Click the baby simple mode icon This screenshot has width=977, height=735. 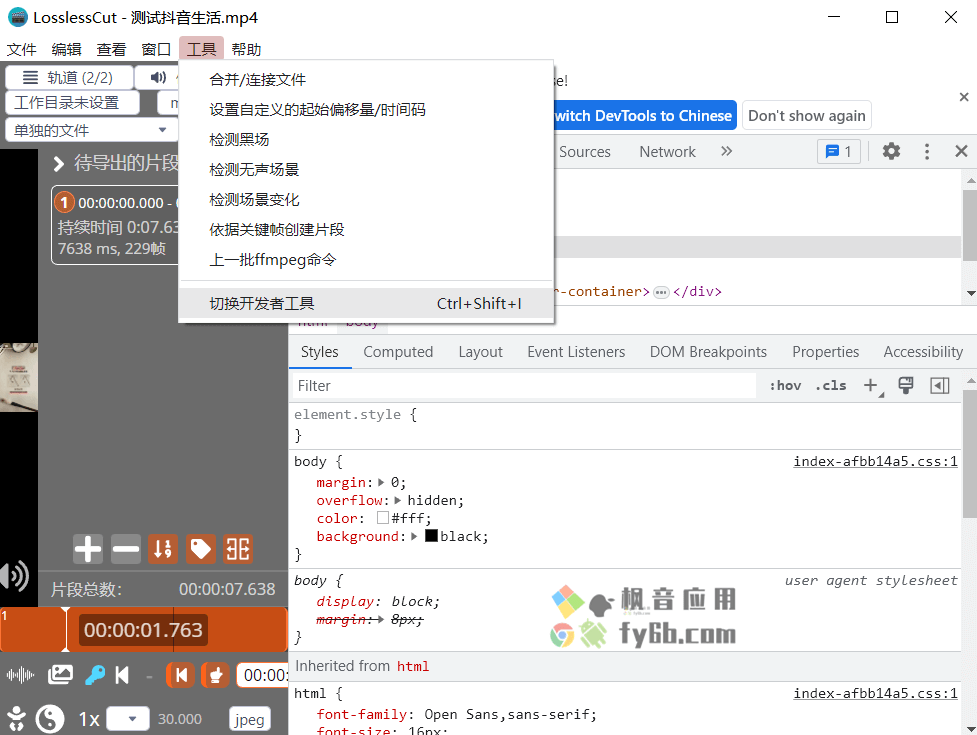pos(16,719)
